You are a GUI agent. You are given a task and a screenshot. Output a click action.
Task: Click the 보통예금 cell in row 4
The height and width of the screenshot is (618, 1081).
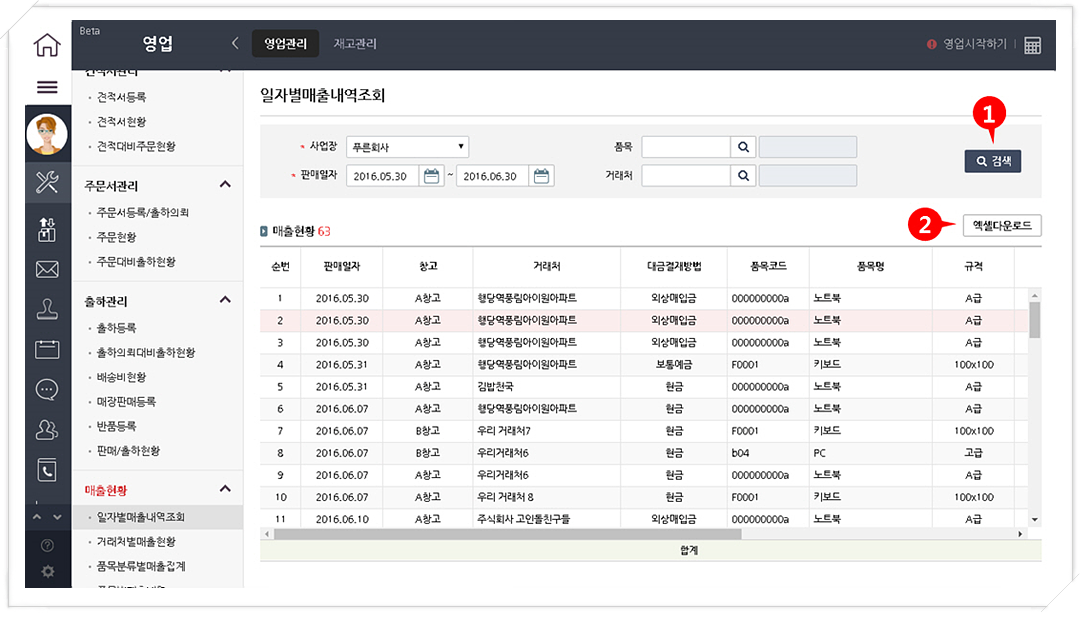coord(674,365)
